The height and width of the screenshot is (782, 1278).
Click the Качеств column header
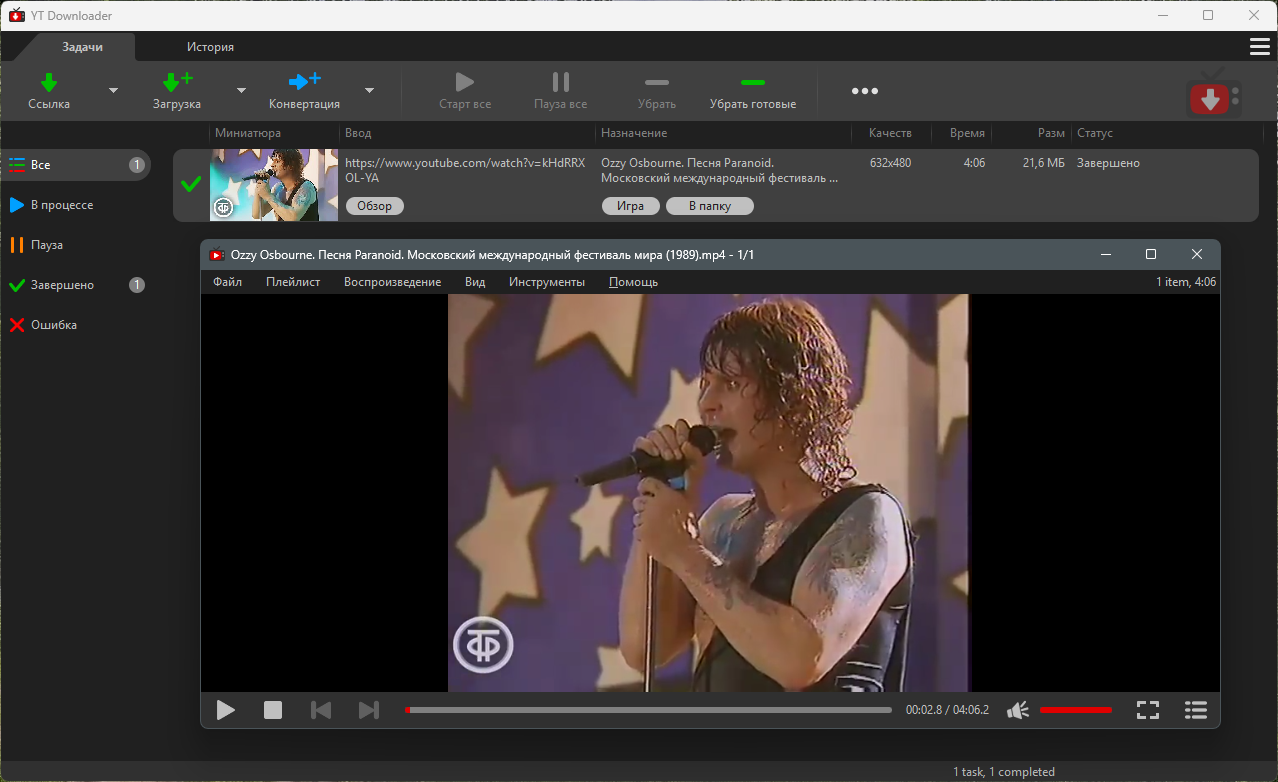(890, 133)
